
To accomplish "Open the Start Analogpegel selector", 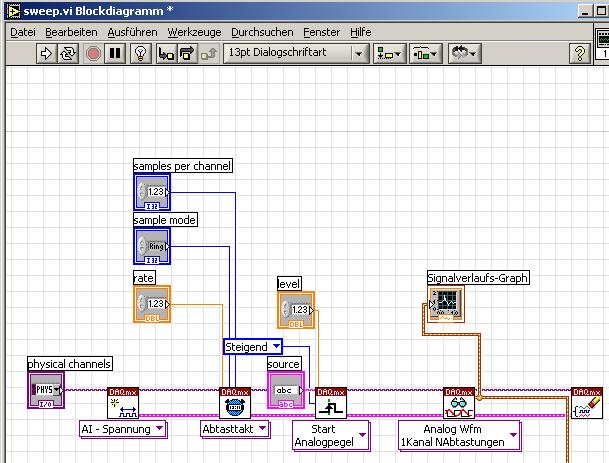I will [331, 435].
